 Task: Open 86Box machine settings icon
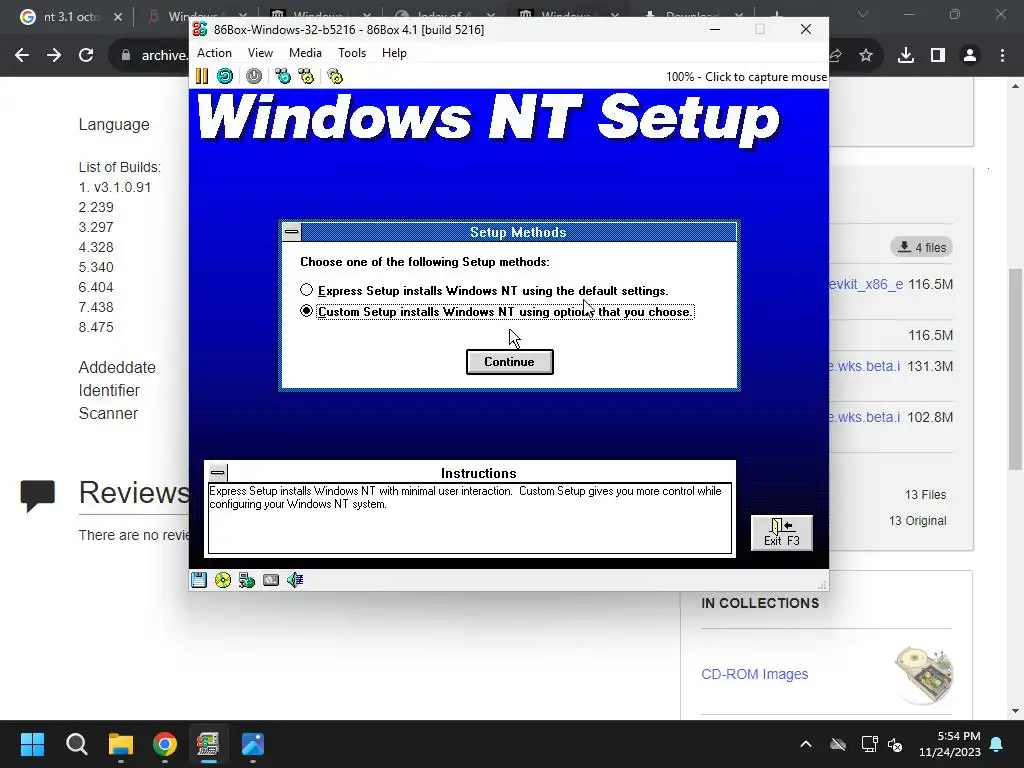(x=335, y=76)
